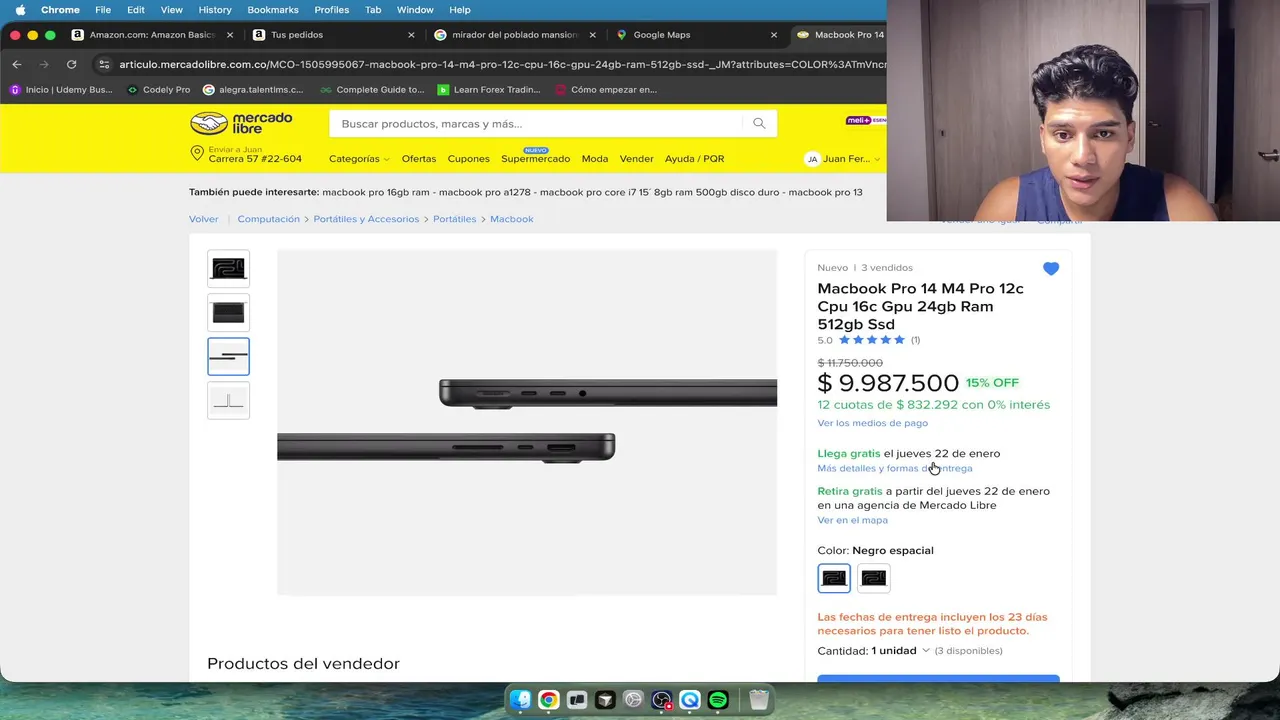The height and width of the screenshot is (720, 1280).
Task: Open the Apple menu
Action: coord(20,10)
